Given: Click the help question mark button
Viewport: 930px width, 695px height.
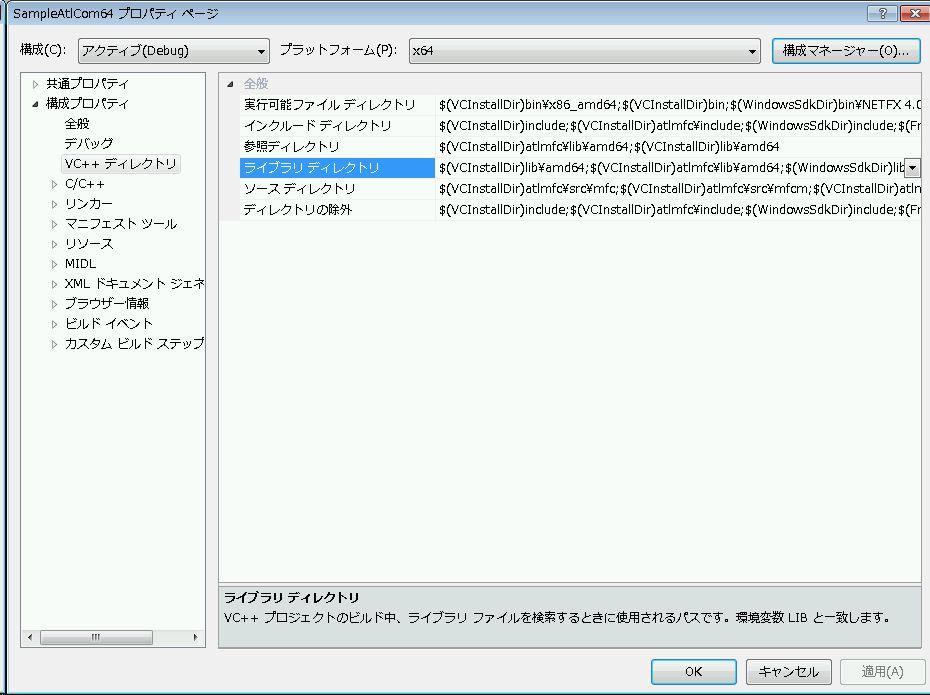Looking at the screenshot, I should coord(882,14).
